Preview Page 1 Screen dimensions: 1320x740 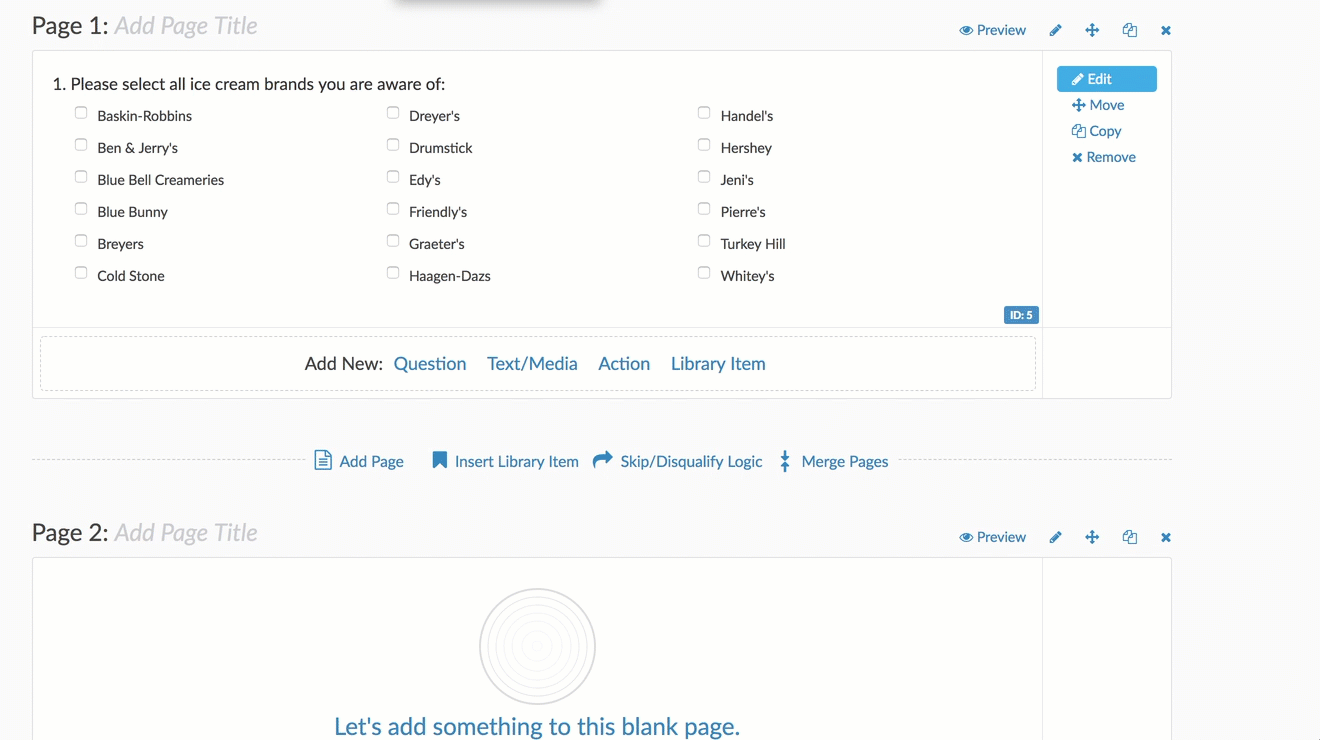[992, 30]
